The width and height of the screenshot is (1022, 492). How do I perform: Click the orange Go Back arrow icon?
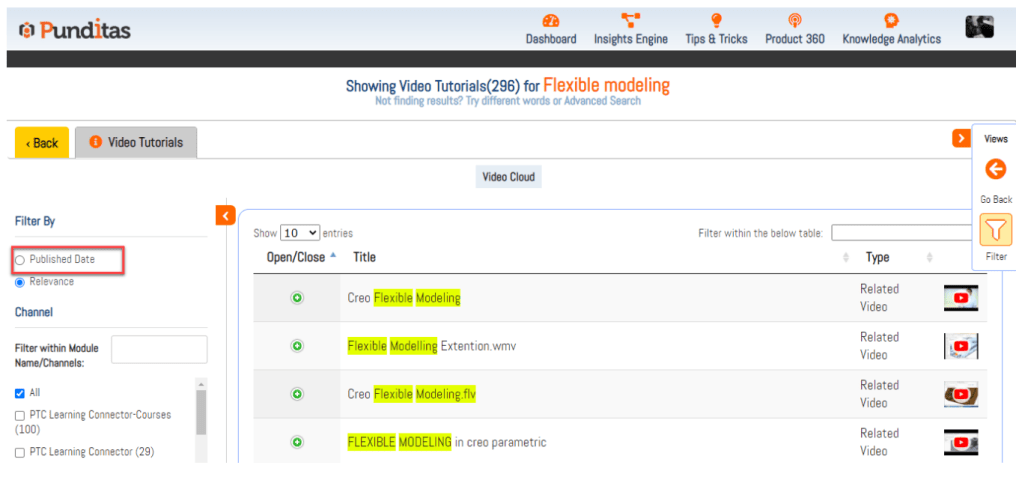click(995, 170)
